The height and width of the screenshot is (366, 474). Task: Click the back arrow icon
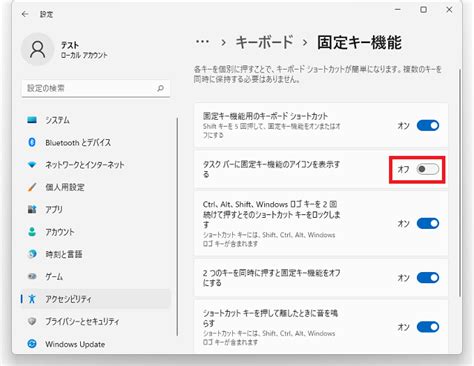click(25, 14)
